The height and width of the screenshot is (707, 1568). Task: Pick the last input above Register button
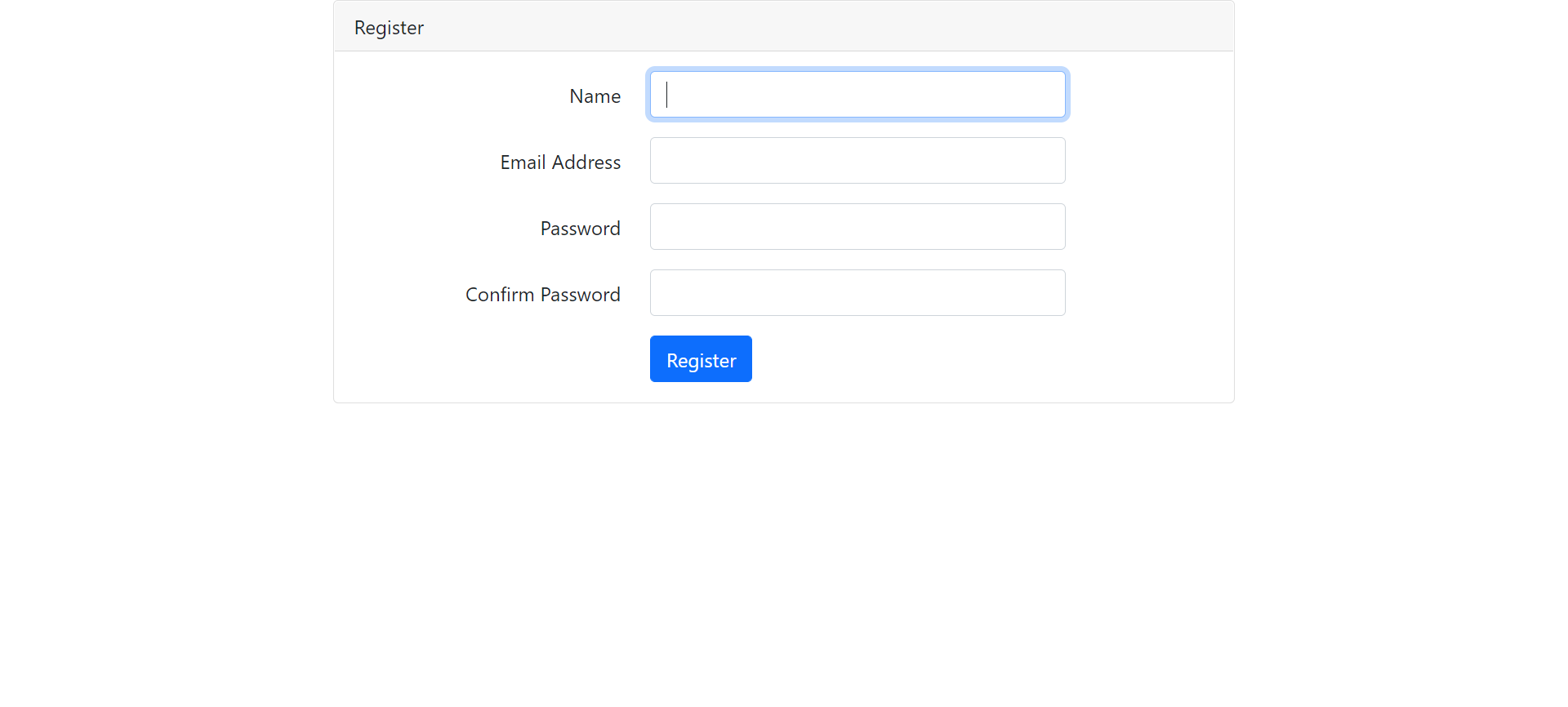[x=857, y=293]
